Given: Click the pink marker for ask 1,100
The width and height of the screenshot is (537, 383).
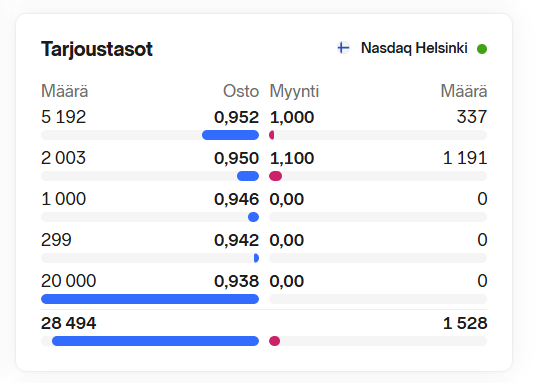Looking at the screenshot, I should (x=276, y=176).
